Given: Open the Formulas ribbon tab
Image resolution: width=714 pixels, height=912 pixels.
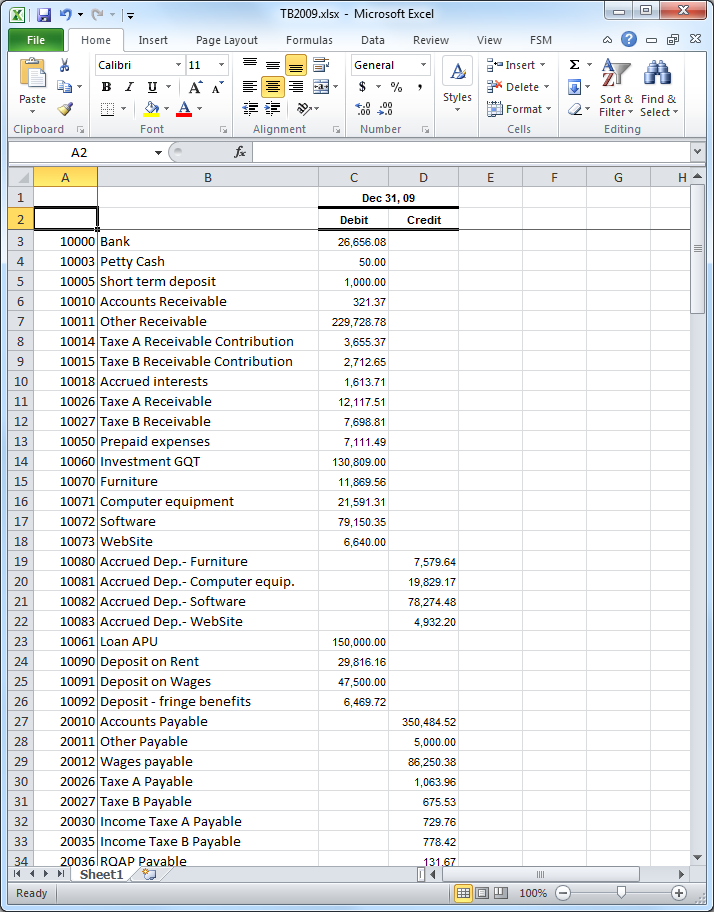Looking at the screenshot, I should click(x=309, y=40).
